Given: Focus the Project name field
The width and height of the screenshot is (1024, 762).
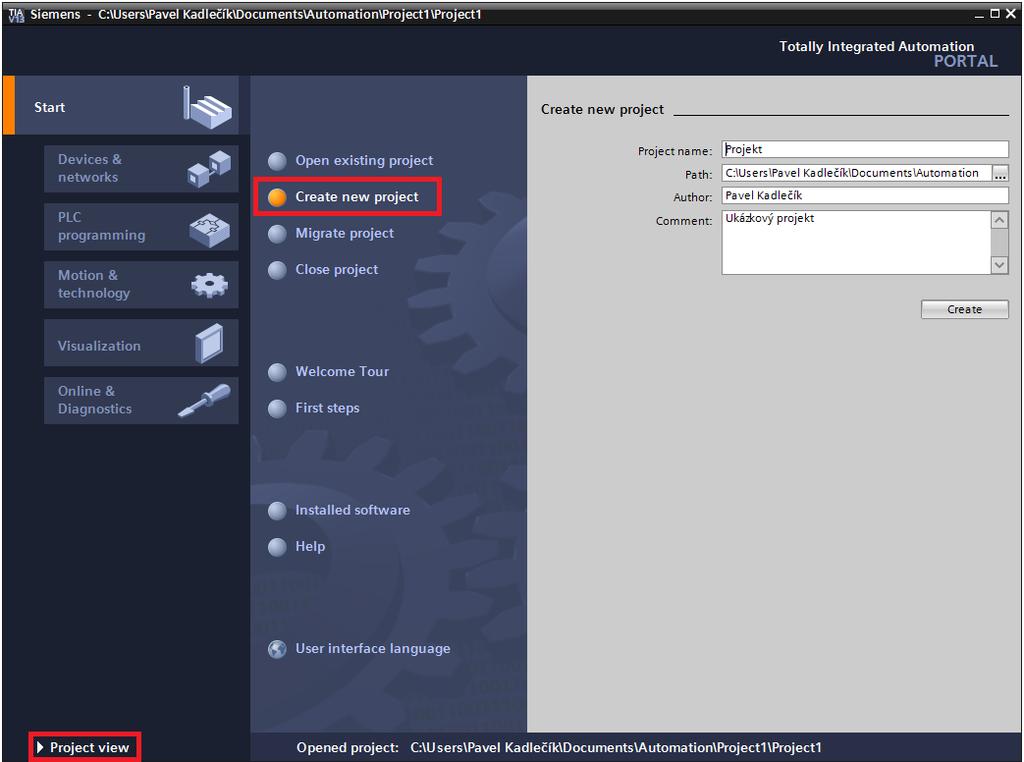Looking at the screenshot, I should pos(865,150).
